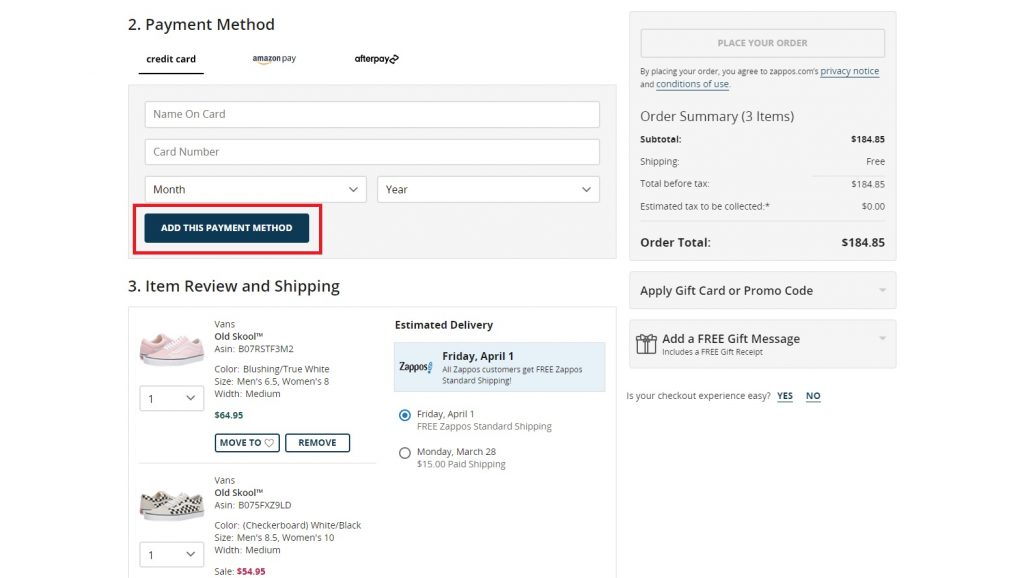Image resolution: width=1024 pixels, height=578 pixels.
Task: Open the expiration Month dropdown
Action: (257, 189)
